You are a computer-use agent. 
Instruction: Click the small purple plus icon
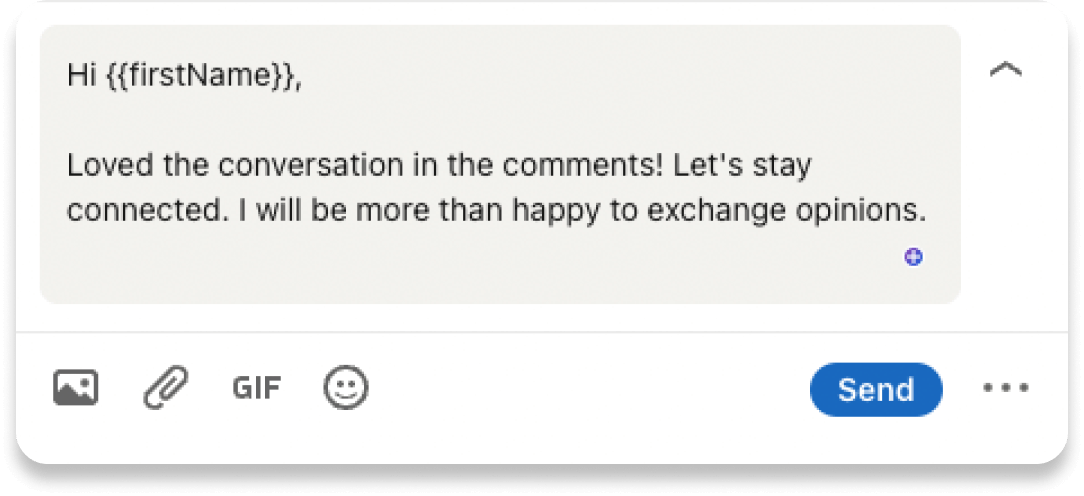913,258
